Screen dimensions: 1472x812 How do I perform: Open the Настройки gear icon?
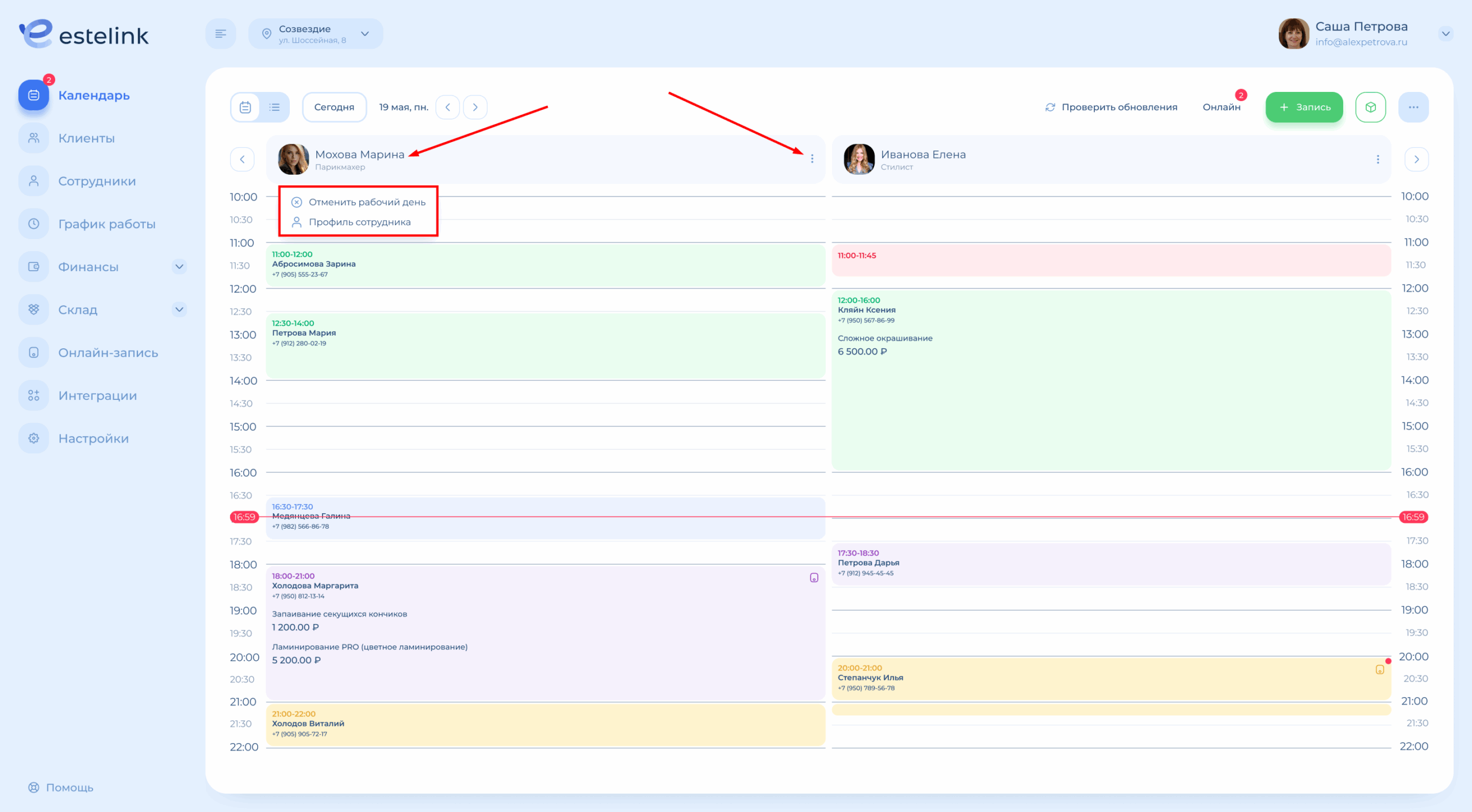click(34, 438)
